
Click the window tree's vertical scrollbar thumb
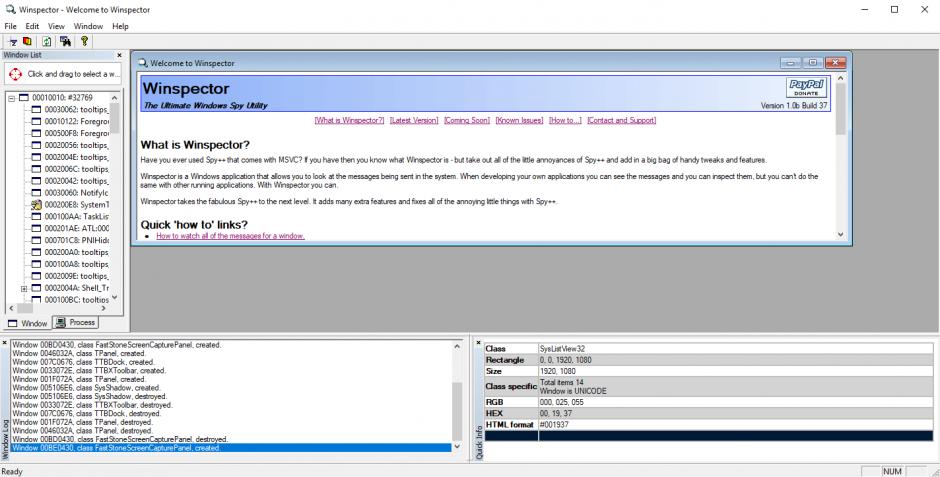tap(115, 117)
